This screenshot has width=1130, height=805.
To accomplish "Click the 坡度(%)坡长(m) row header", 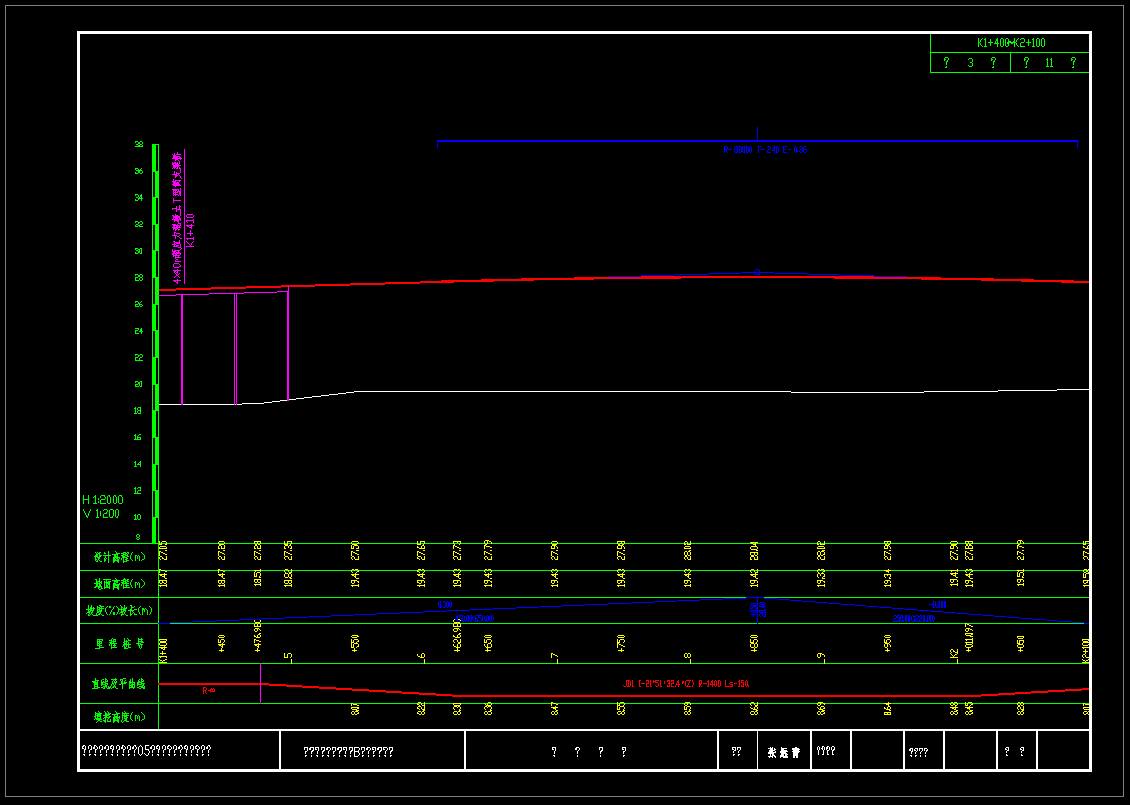I will pos(118,610).
